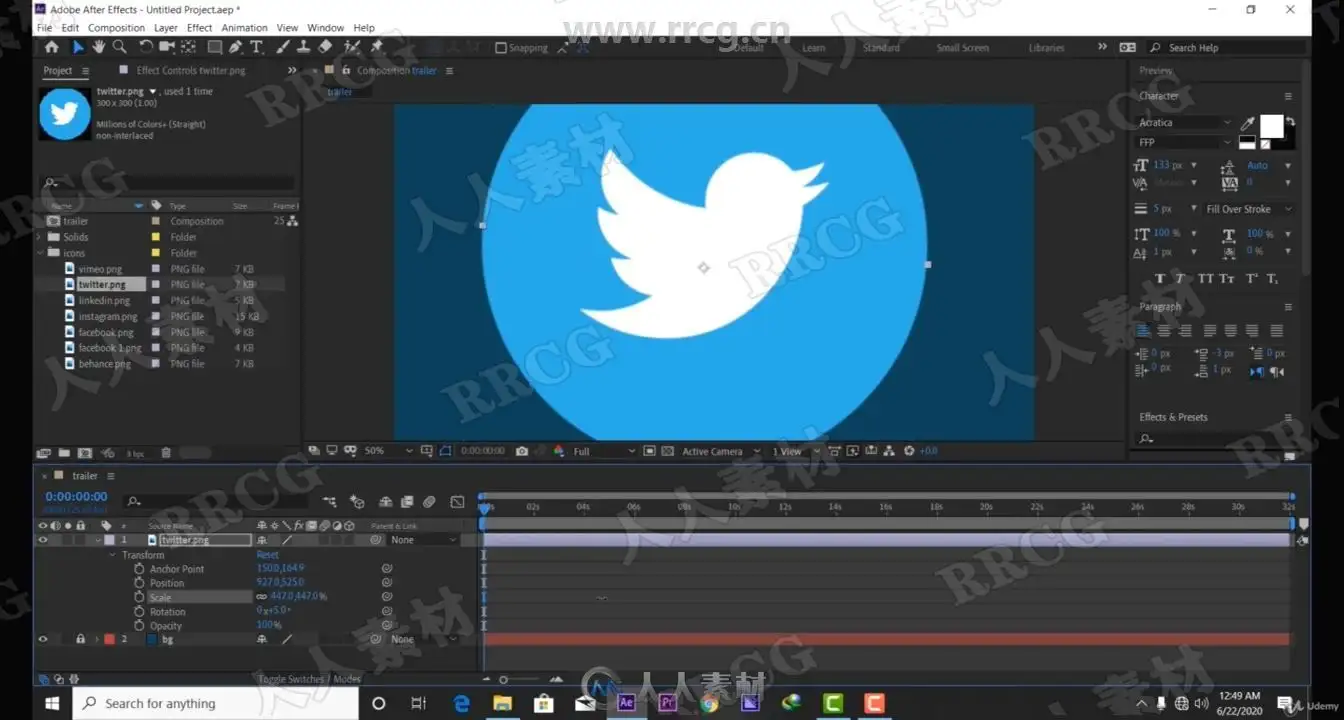Select the Pen tool
Viewport: 1344px width, 720px height.
(x=235, y=47)
